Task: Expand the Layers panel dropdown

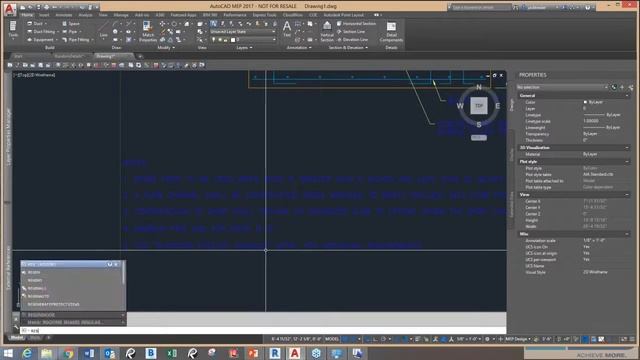Action: point(244,48)
